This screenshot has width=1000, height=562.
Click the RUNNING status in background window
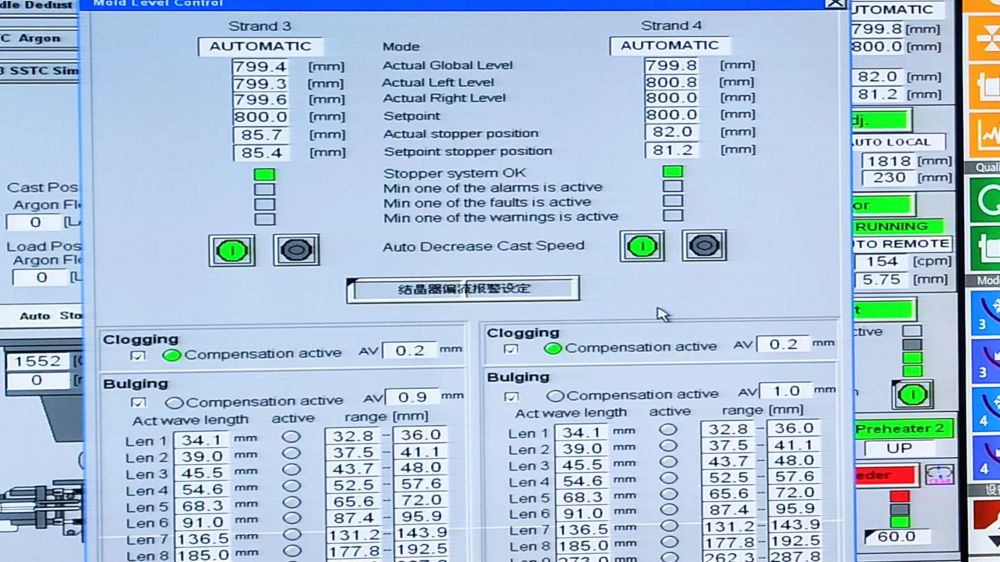coord(897,226)
